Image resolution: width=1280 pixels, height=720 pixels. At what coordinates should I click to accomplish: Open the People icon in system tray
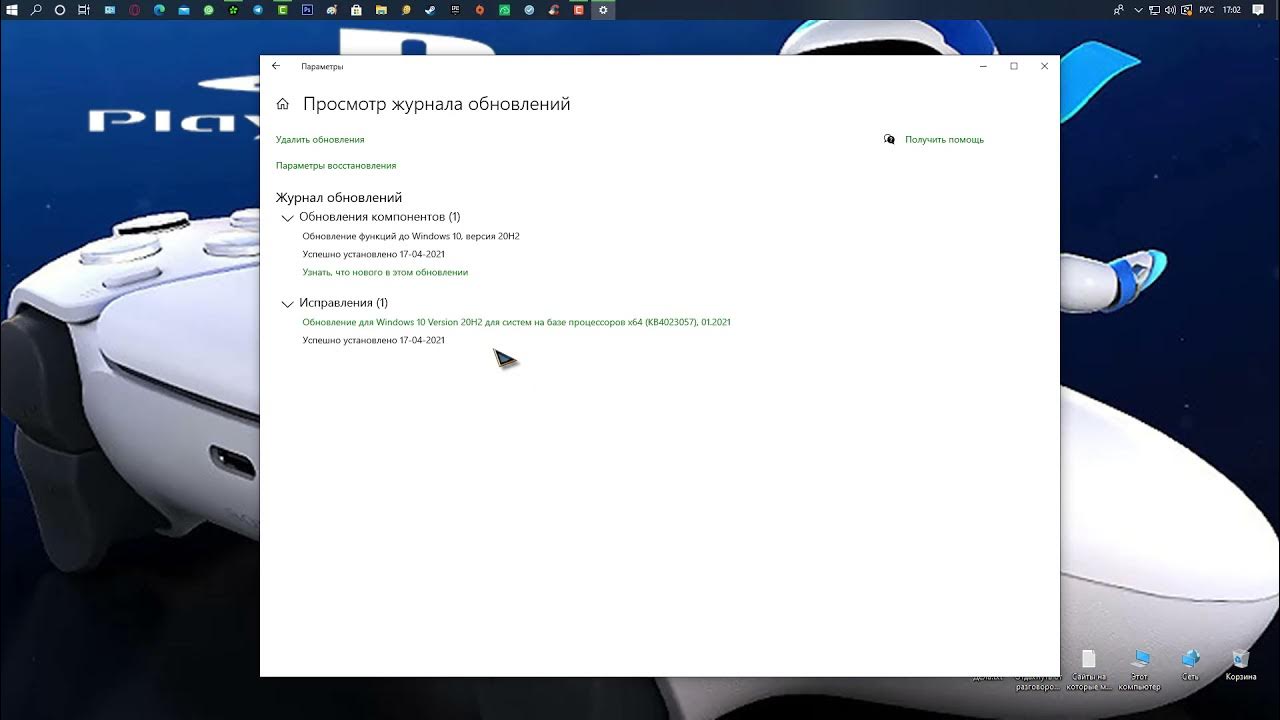[1119, 10]
